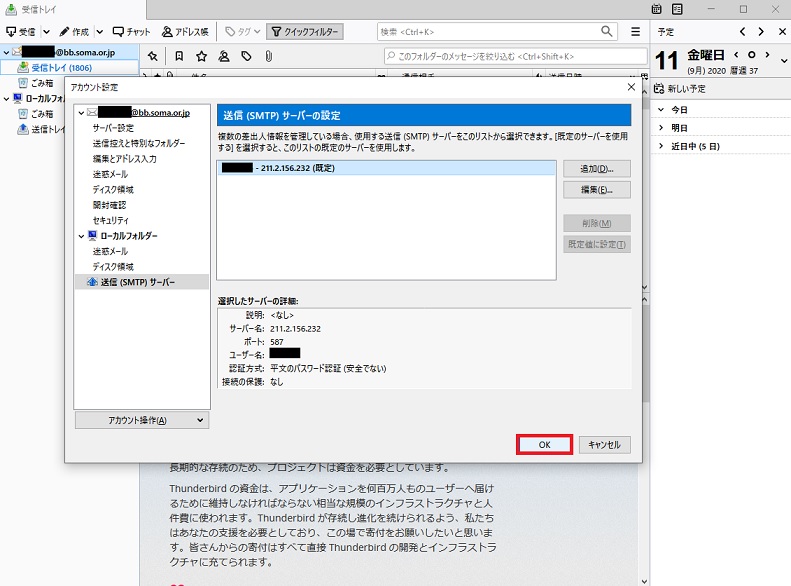Select ディスク領域 under ローカルフォルダー
Image resolution: width=791 pixels, height=586 pixels.
click(x=113, y=266)
